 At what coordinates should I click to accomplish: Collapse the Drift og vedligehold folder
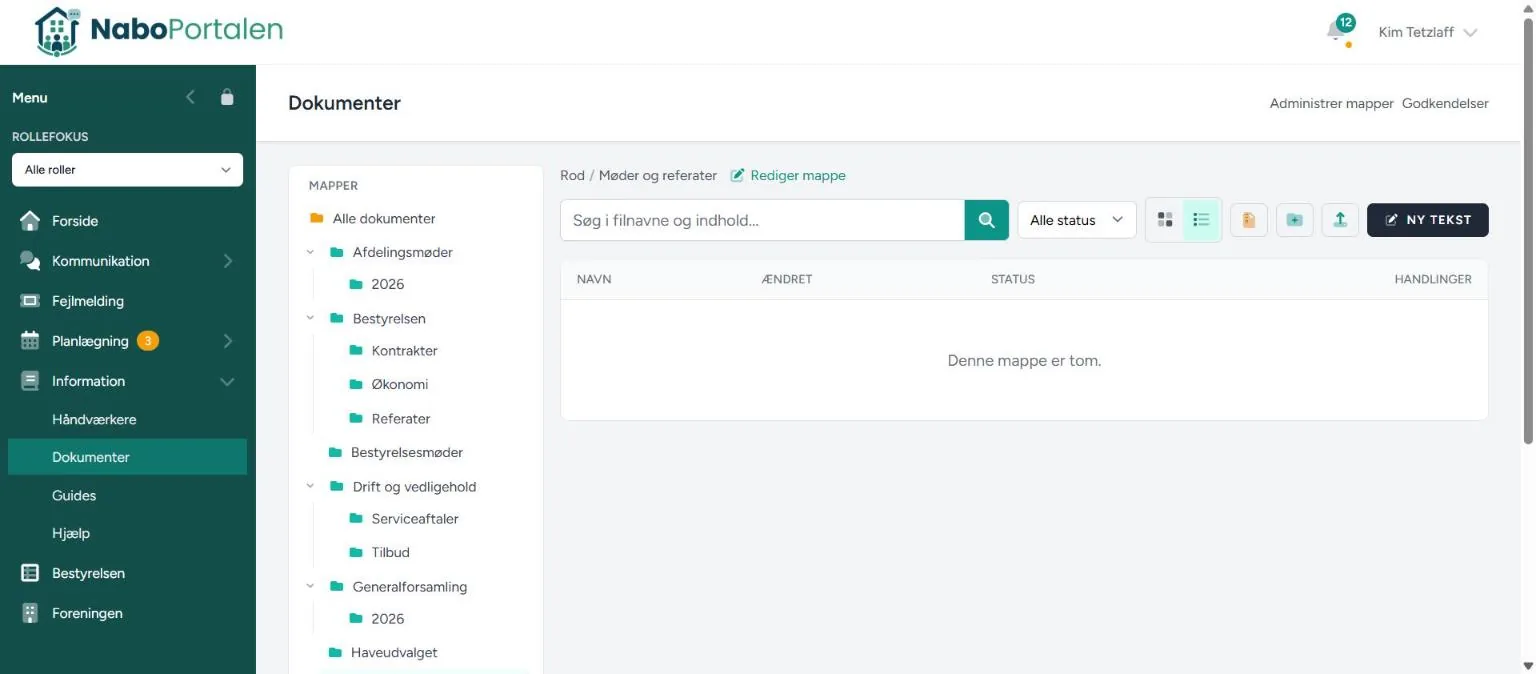(x=311, y=487)
